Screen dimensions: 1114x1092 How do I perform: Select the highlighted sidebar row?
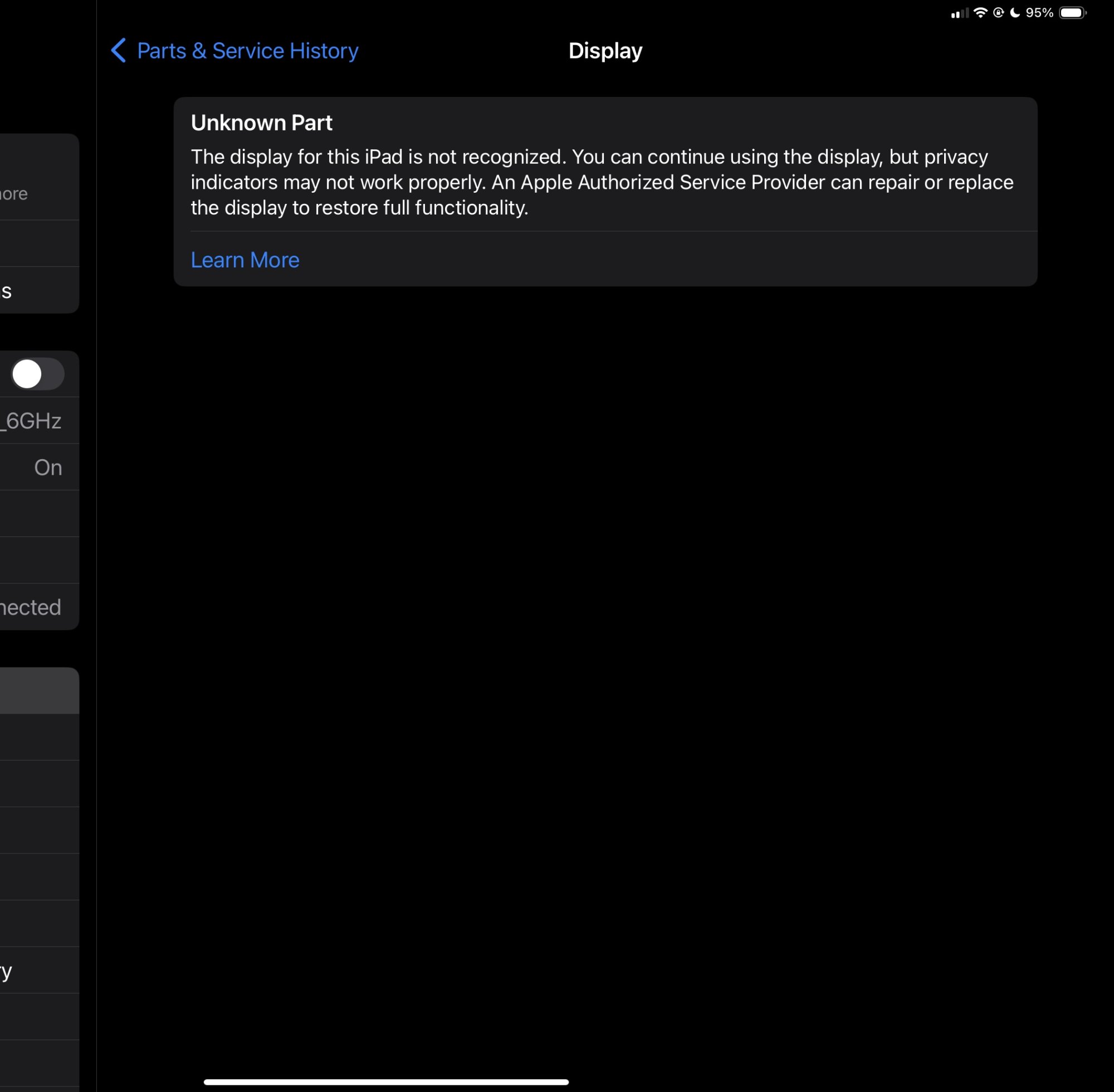[38, 690]
